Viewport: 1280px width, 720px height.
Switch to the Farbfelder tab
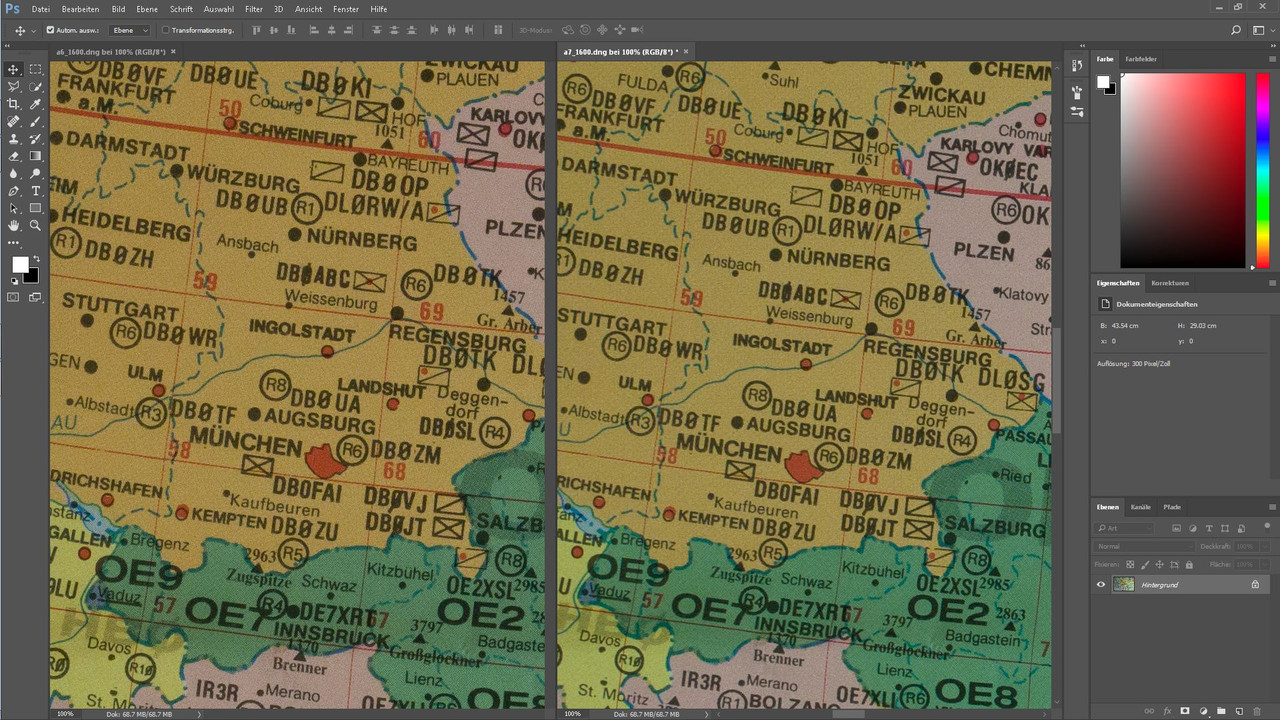[x=1141, y=59]
